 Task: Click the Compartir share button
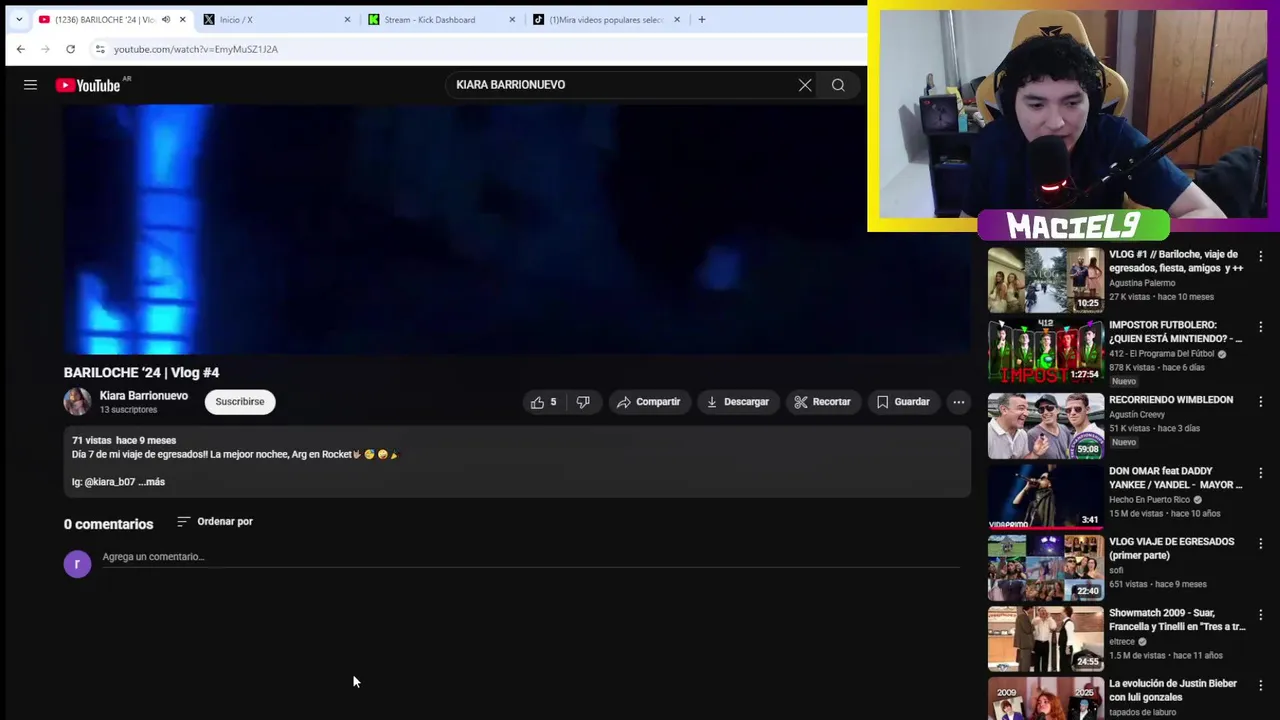click(x=649, y=402)
